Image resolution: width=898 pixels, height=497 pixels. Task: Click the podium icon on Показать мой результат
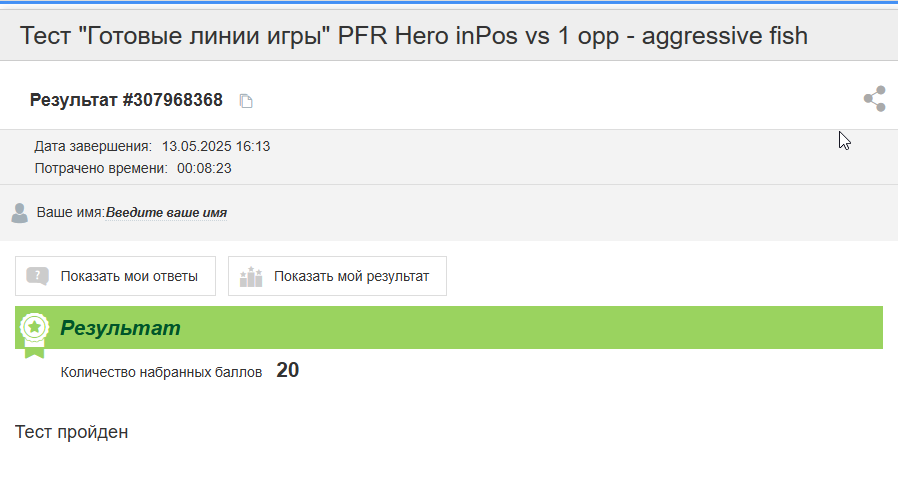coord(251,277)
